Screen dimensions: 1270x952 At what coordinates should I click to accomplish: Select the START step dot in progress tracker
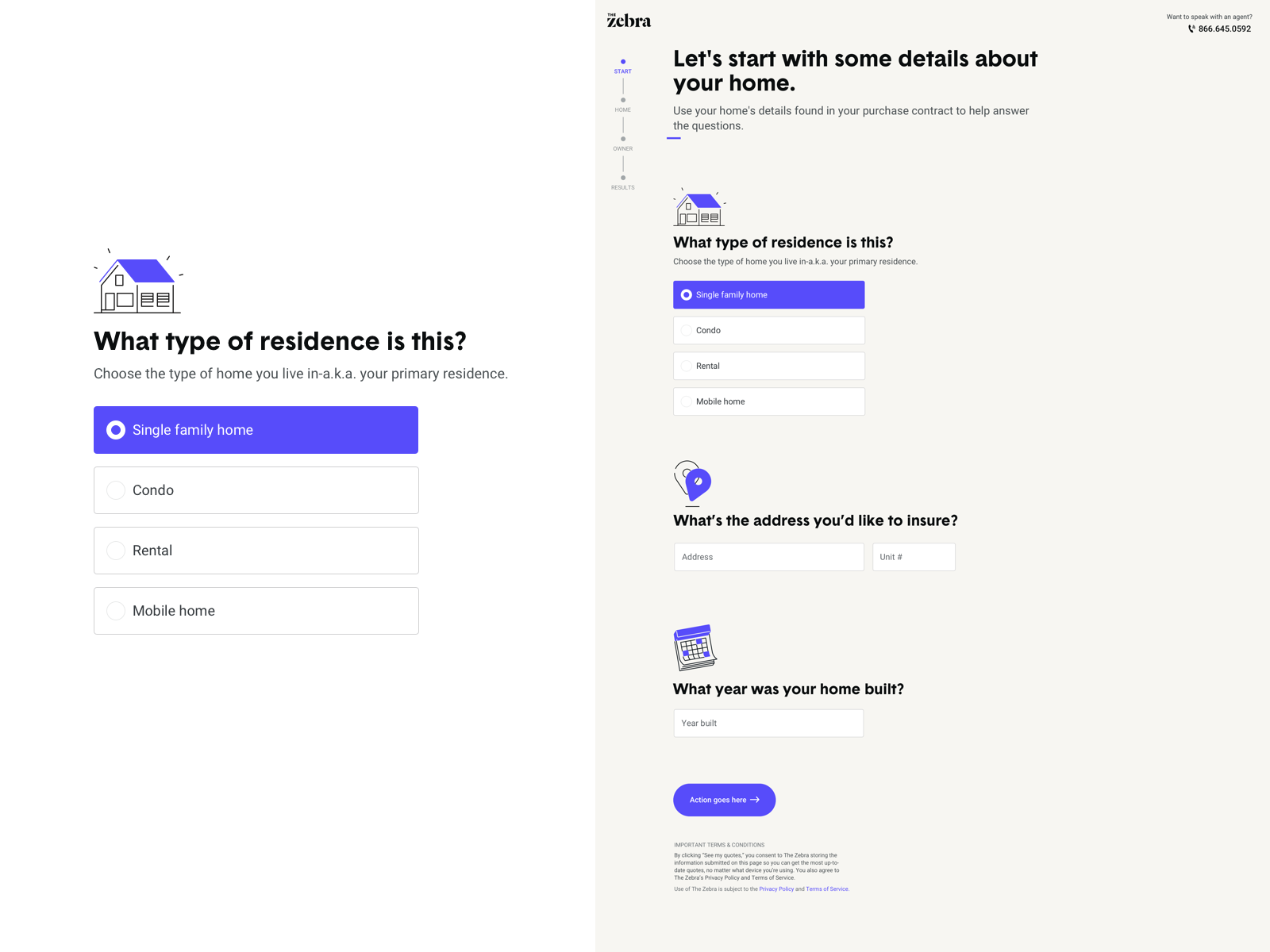click(x=623, y=62)
